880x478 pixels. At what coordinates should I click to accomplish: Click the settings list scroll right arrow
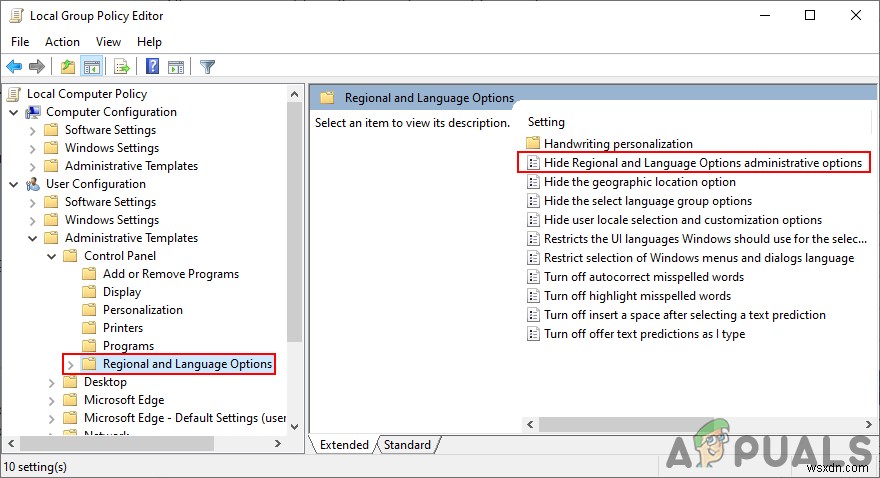pos(868,425)
